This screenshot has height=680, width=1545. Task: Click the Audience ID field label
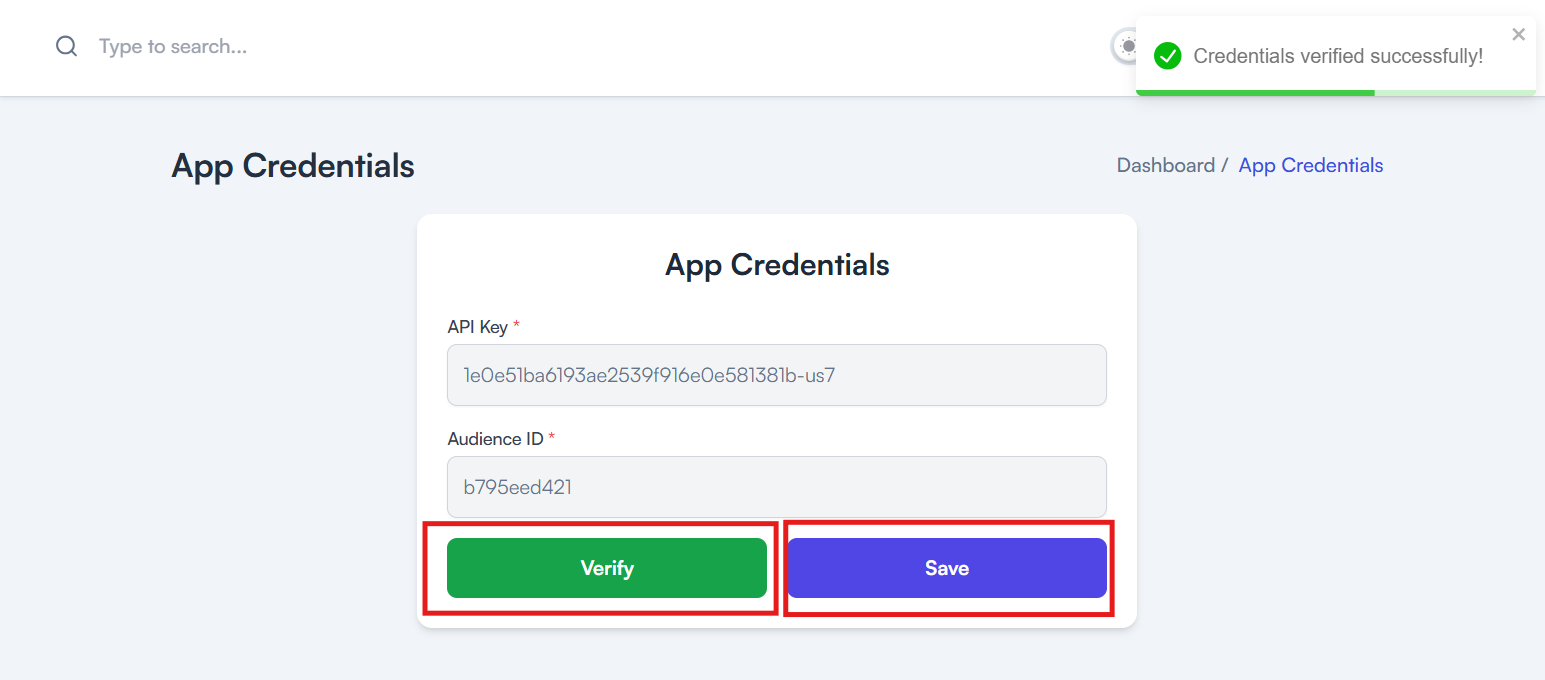click(495, 439)
